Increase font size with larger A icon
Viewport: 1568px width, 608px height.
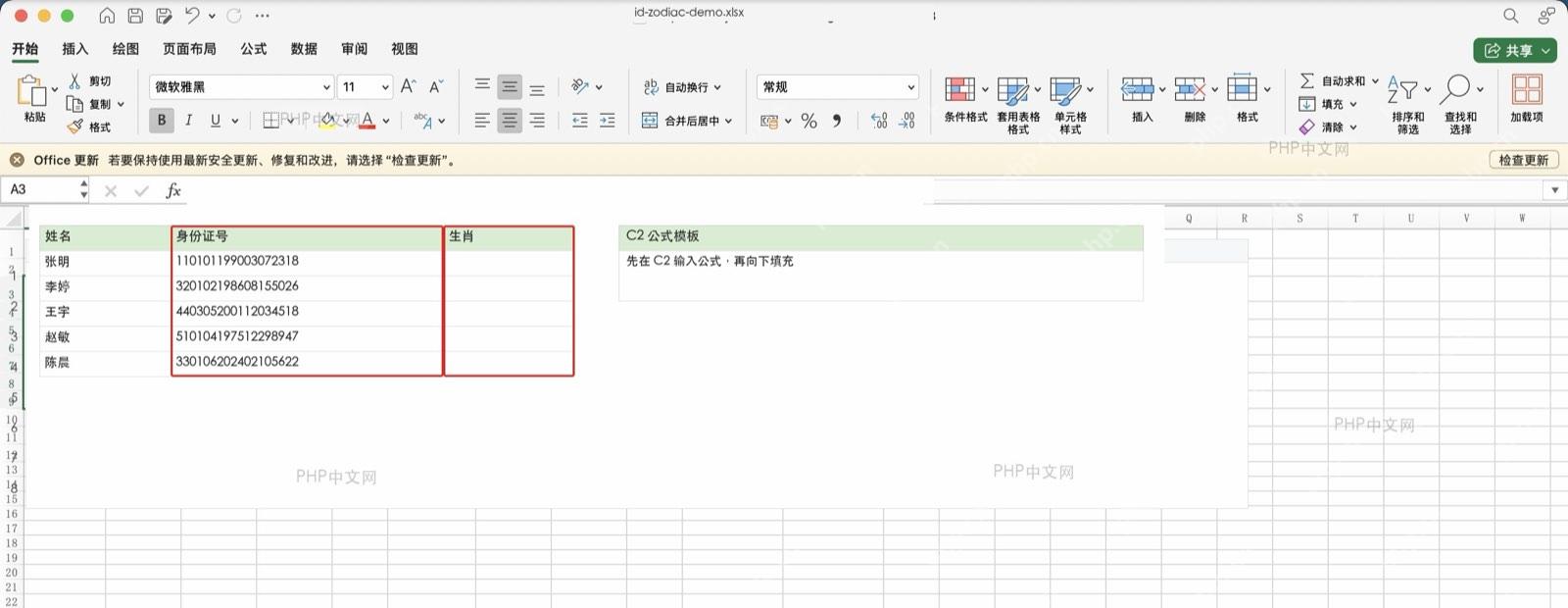coord(409,86)
